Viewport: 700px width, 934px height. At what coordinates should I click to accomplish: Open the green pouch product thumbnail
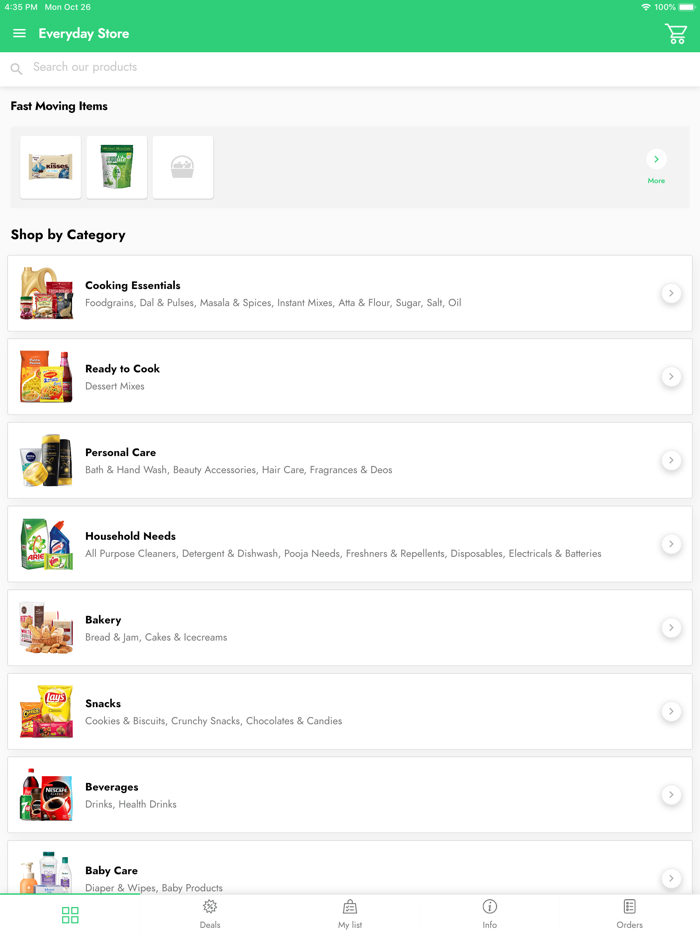point(117,167)
